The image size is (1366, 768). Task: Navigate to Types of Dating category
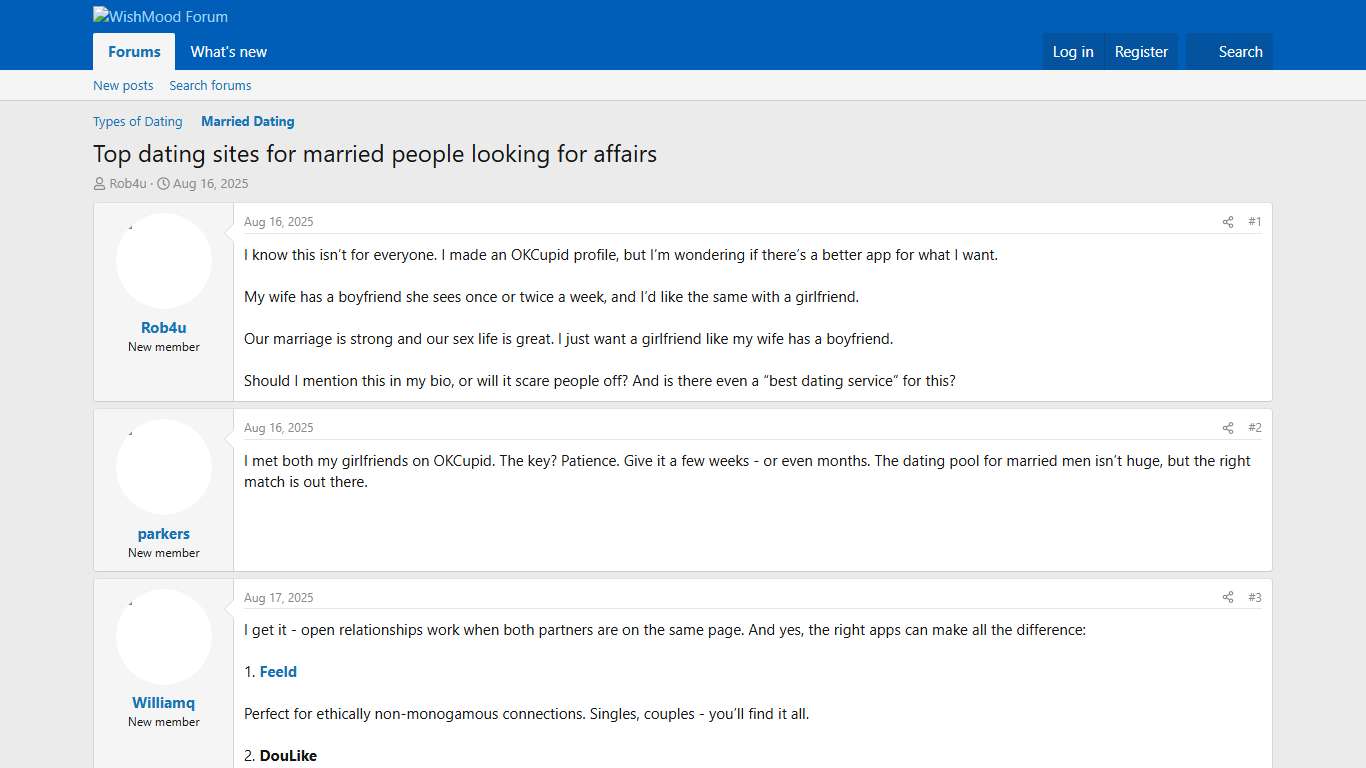tap(137, 121)
